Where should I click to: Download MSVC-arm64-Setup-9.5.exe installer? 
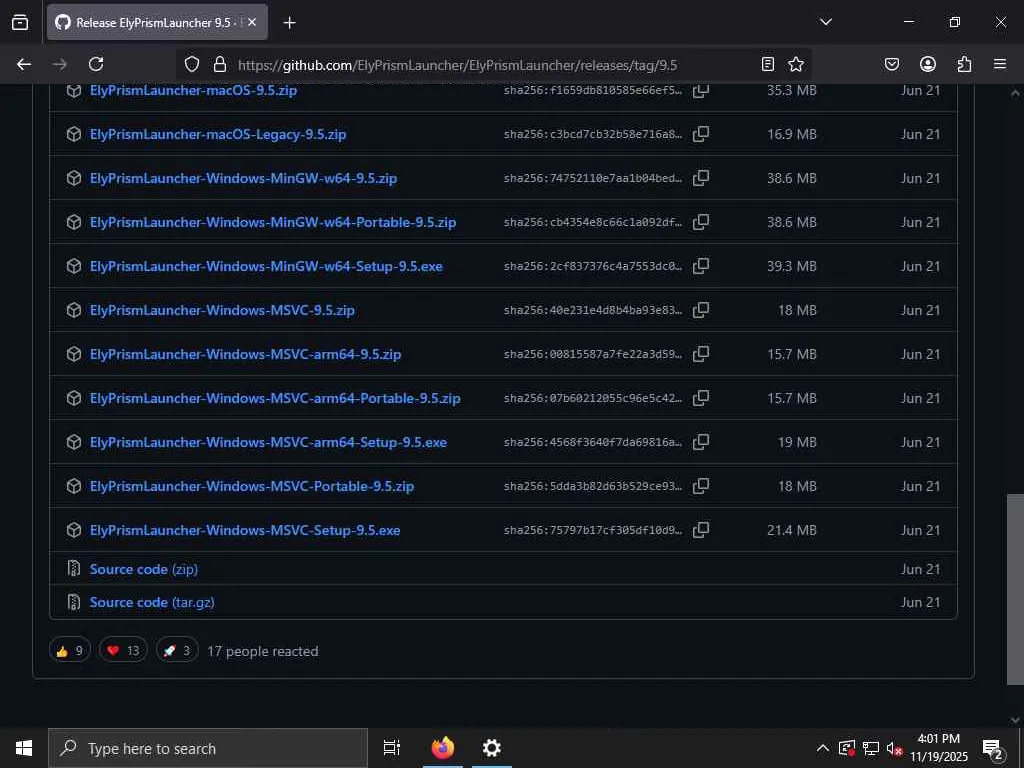coord(268,442)
